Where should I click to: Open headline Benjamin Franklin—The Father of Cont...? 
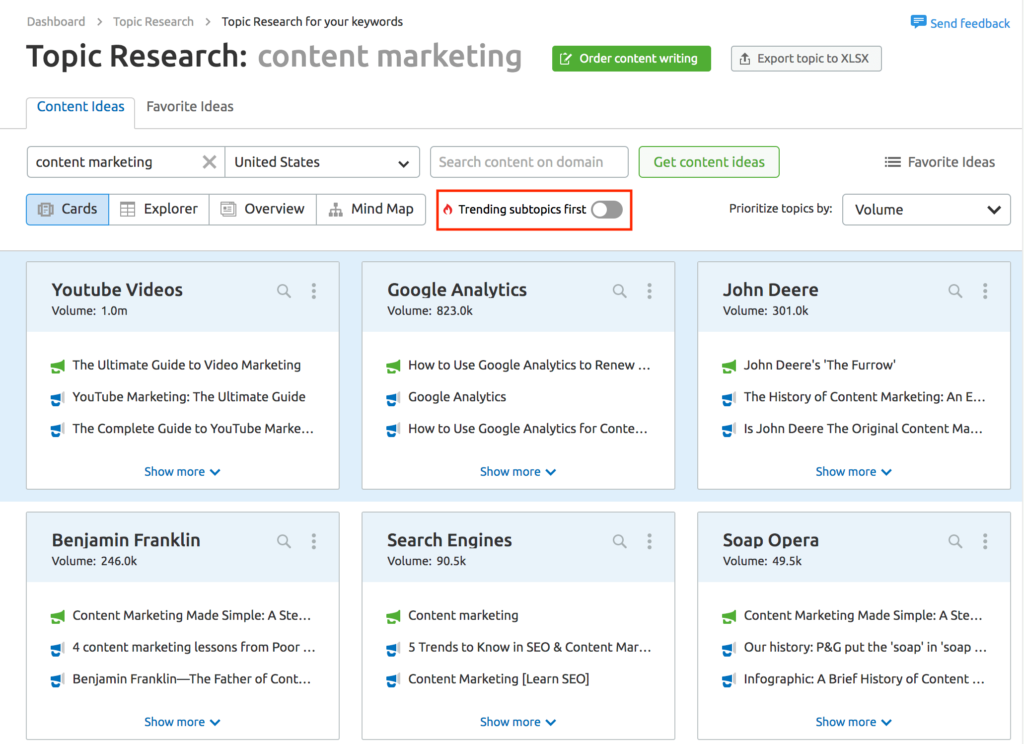tap(192, 679)
